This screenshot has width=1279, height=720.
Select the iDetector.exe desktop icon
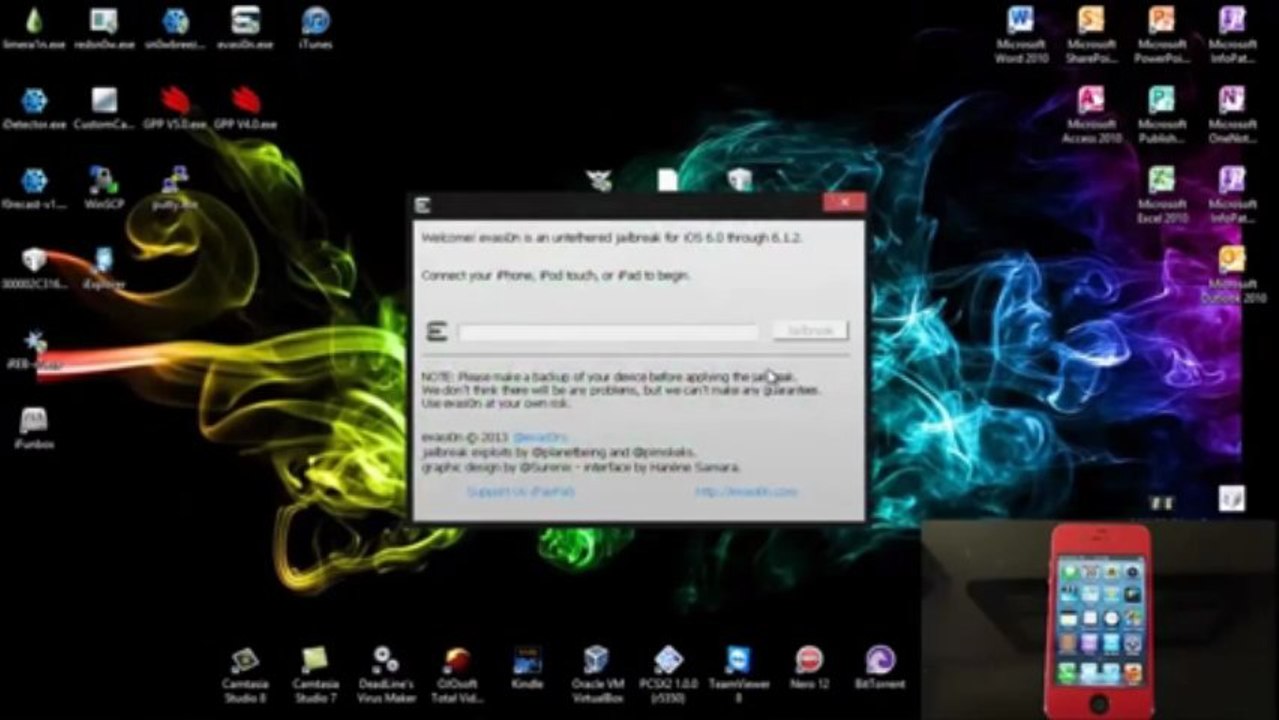pos(34,108)
